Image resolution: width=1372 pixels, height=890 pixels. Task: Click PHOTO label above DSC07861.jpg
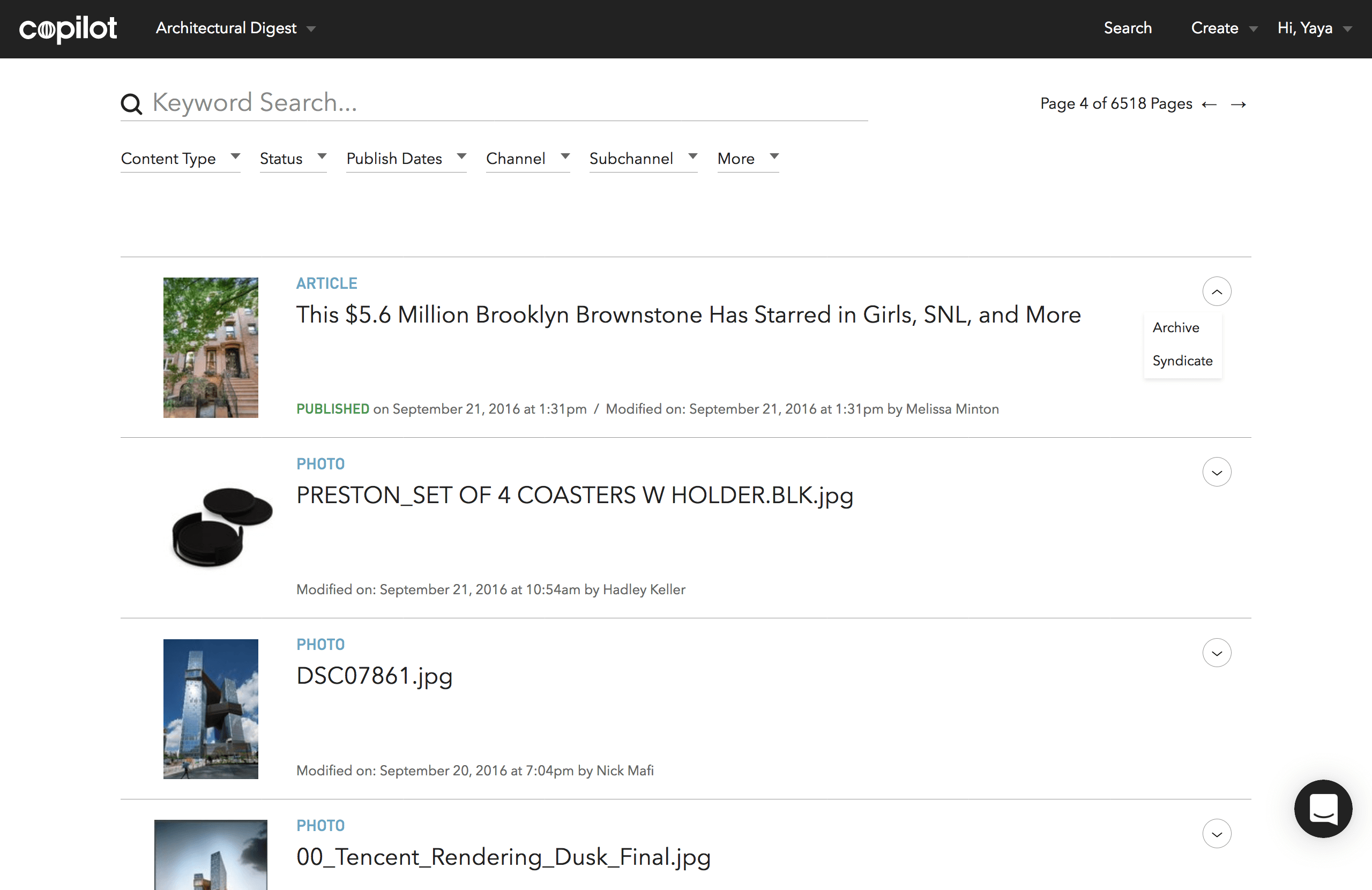320,645
